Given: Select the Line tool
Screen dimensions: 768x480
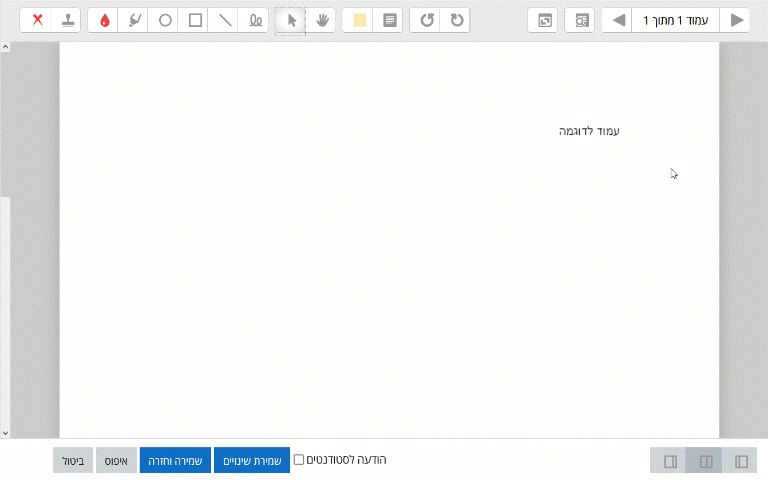Looking at the screenshot, I should coord(225,20).
